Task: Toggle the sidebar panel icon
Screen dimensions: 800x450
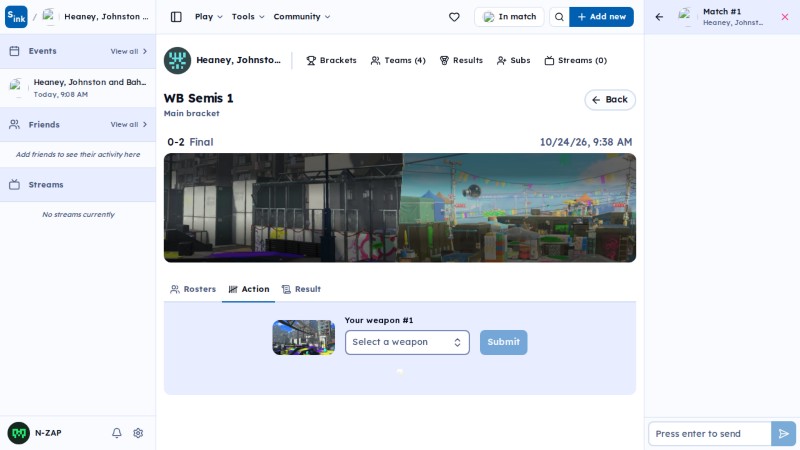Action: [176, 17]
